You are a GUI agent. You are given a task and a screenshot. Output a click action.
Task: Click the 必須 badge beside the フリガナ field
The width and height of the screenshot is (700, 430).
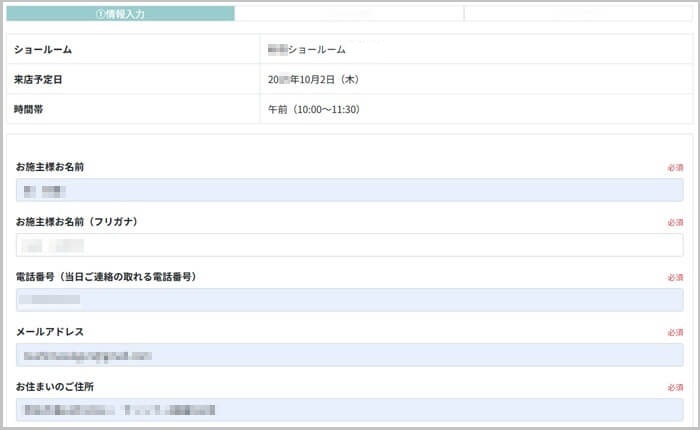(675, 222)
